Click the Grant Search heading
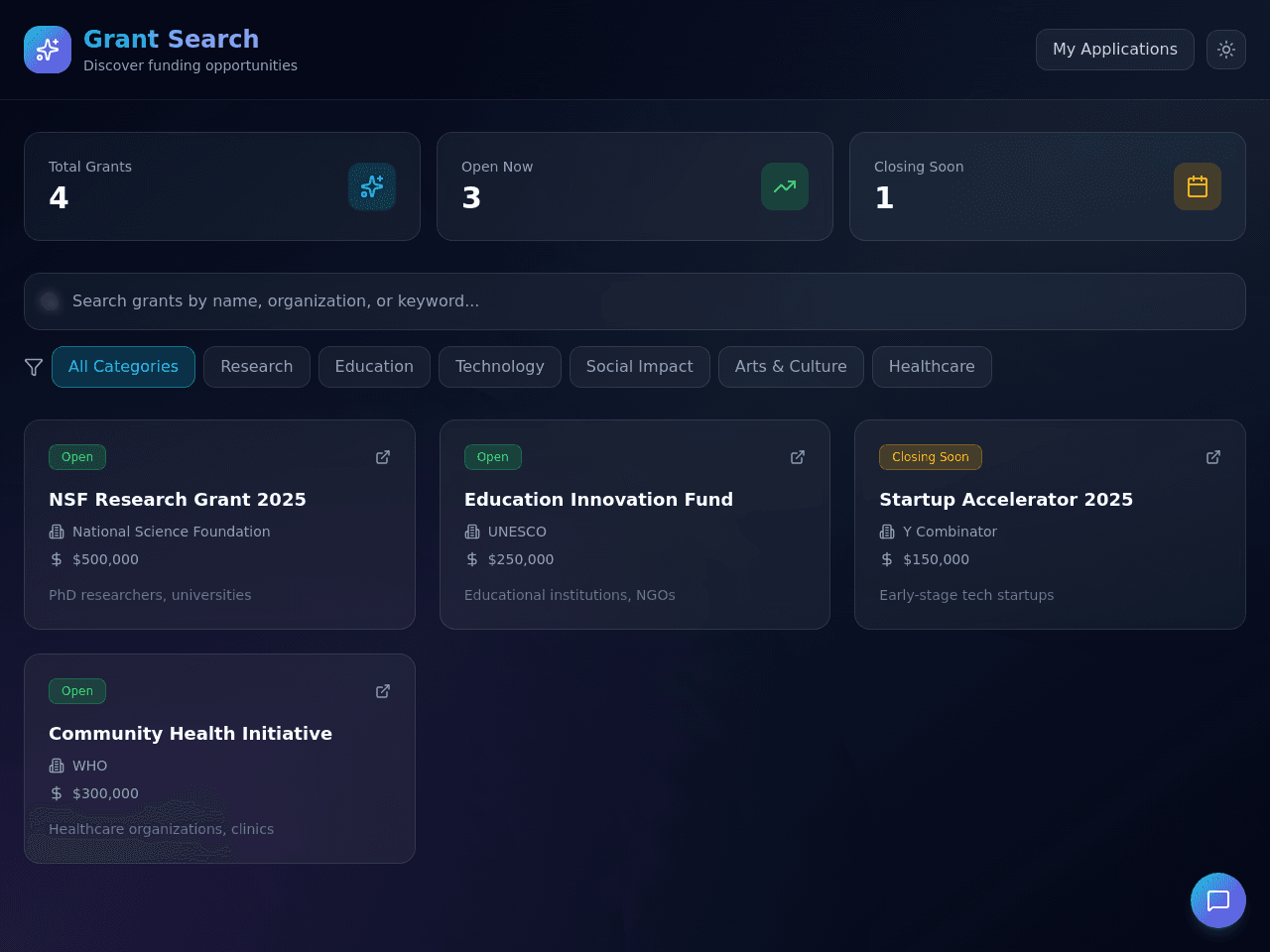 coord(171,39)
